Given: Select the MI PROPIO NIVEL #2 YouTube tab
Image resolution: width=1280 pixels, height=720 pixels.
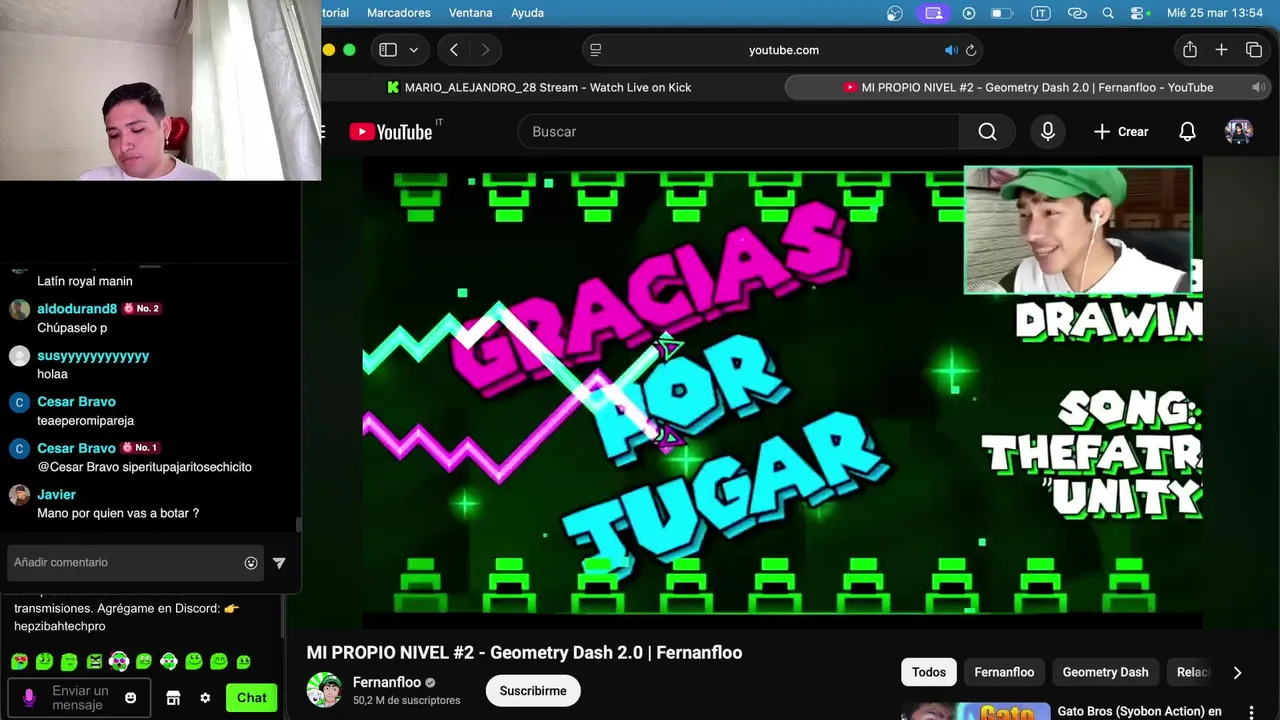Looking at the screenshot, I should coord(1028,87).
